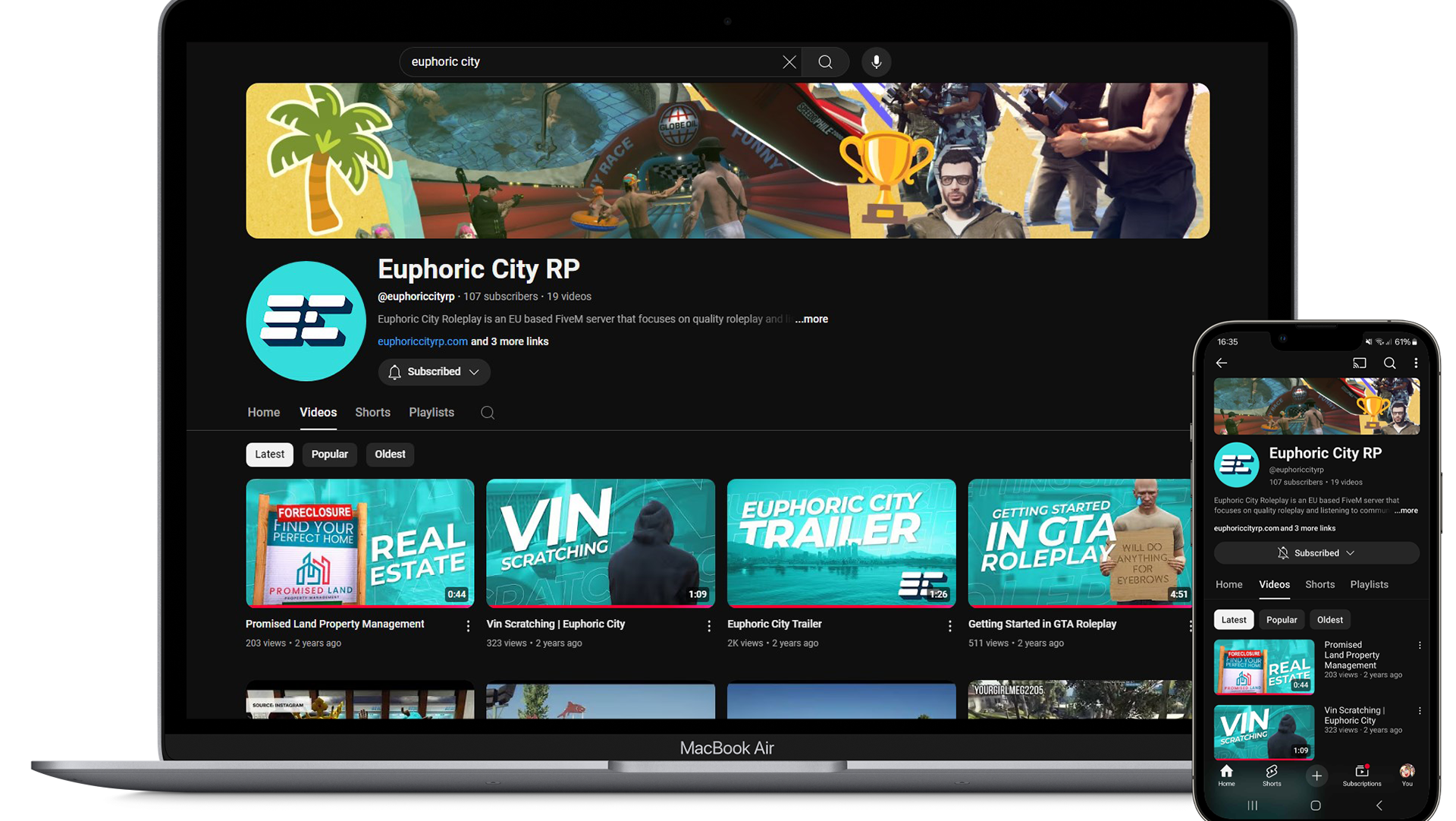Open options menu for Euphoric City Trailer video
Image resolution: width=1456 pixels, height=821 pixels.
pyautogui.click(x=949, y=626)
